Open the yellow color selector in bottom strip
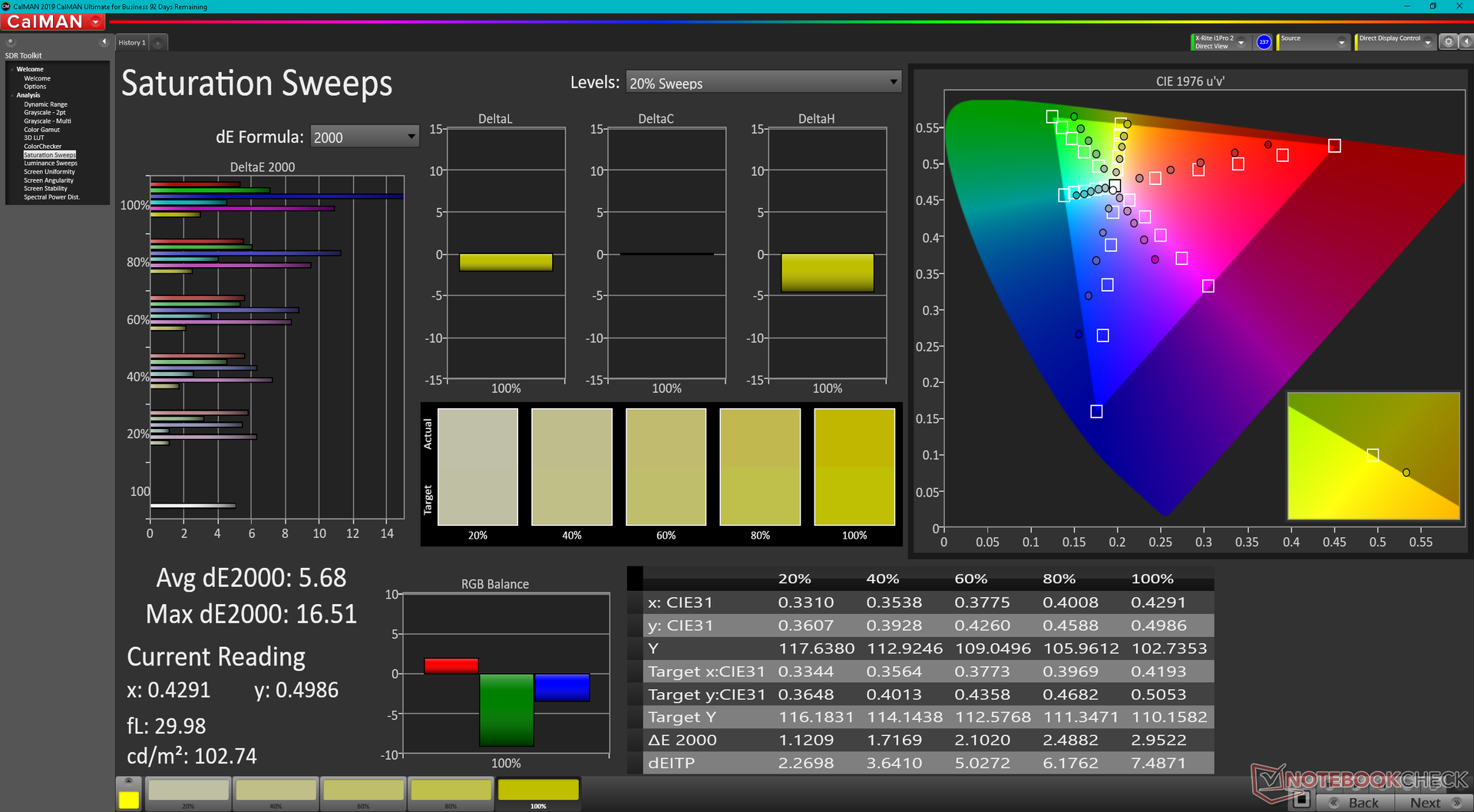The image size is (1474, 812). pos(128,794)
